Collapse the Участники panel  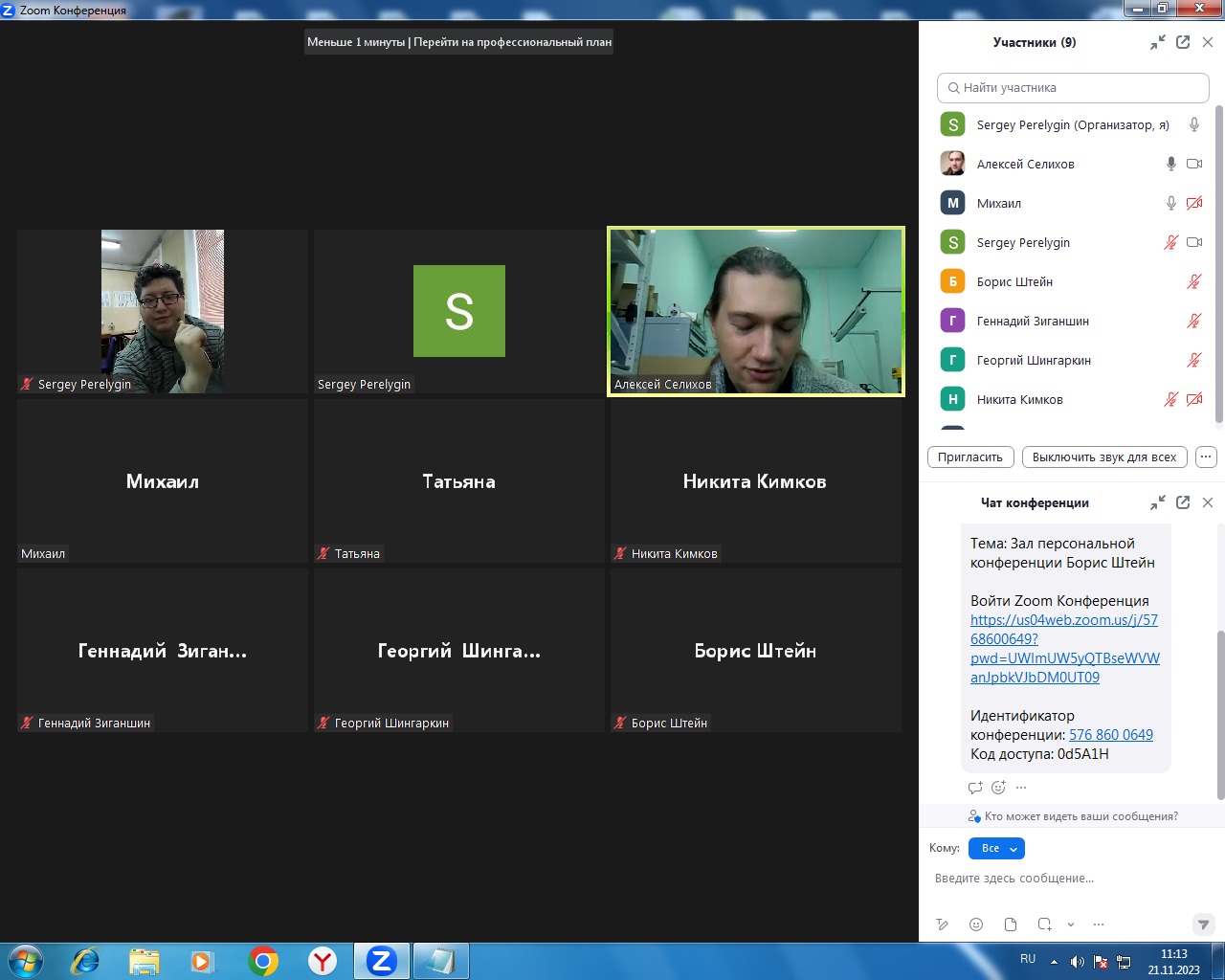[1158, 42]
